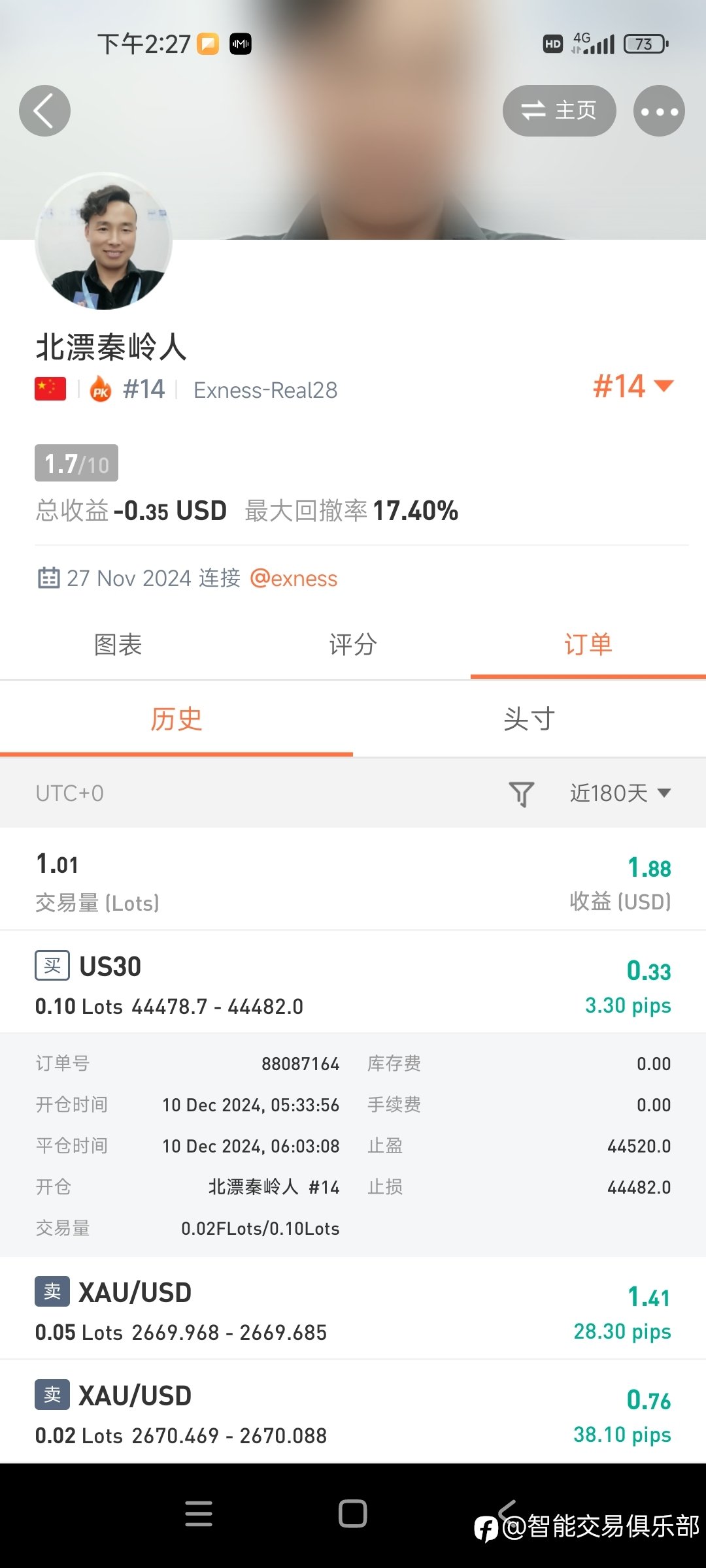Expand the XAU/USD 0.05 Lots order
The height and width of the screenshot is (1568, 706).
pos(353,1309)
